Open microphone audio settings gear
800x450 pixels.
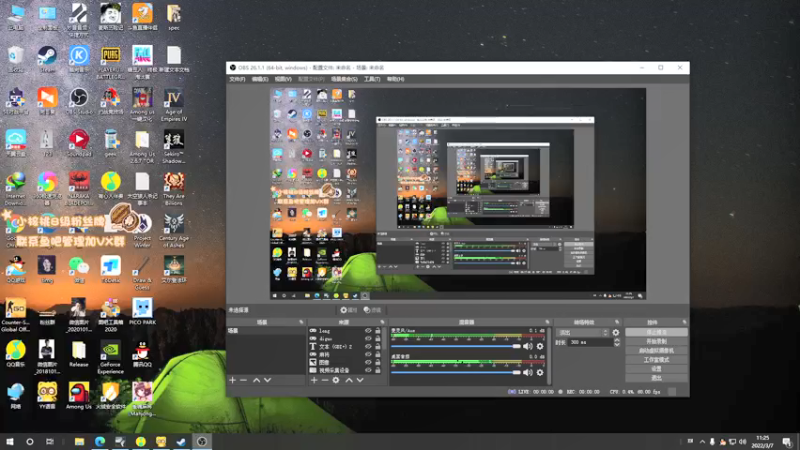tap(540, 346)
